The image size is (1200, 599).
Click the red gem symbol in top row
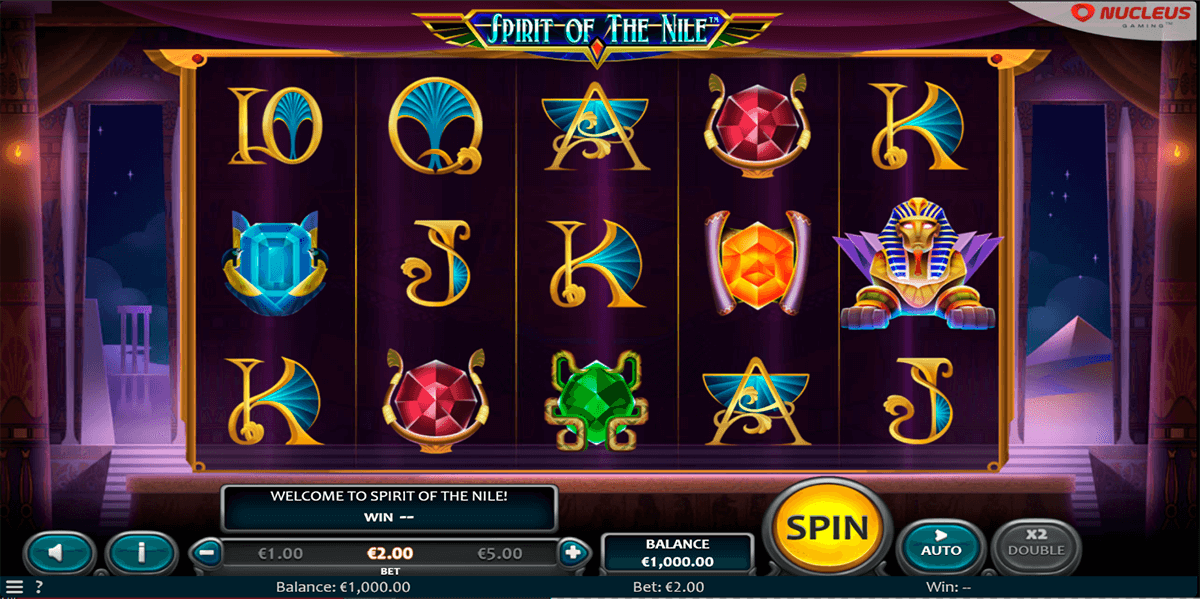click(758, 122)
